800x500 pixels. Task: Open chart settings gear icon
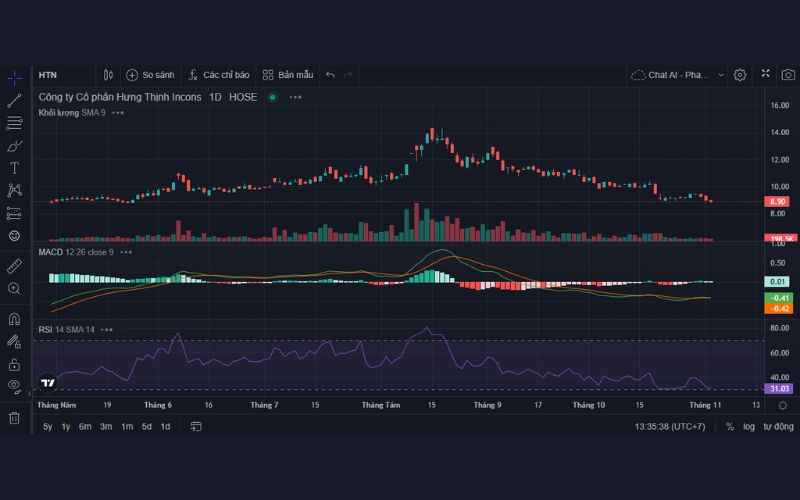click(x=740, y=75)
